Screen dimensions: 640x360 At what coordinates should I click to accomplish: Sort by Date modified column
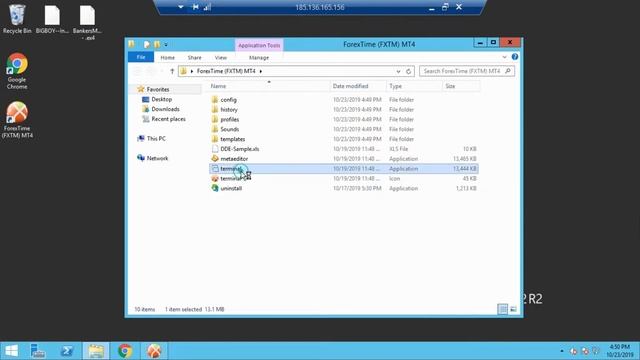click(351, 86)
